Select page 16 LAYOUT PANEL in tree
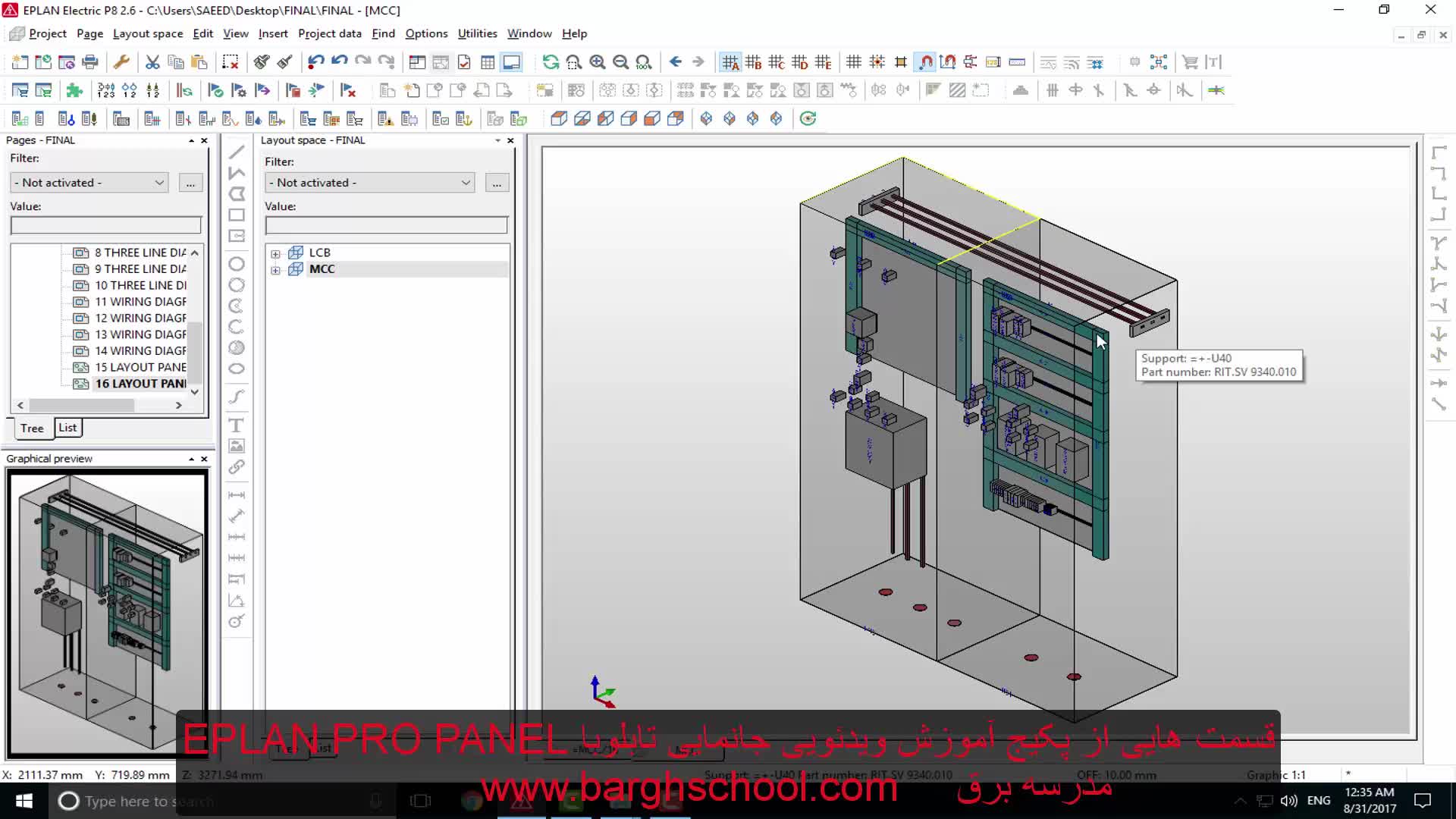 140,384
